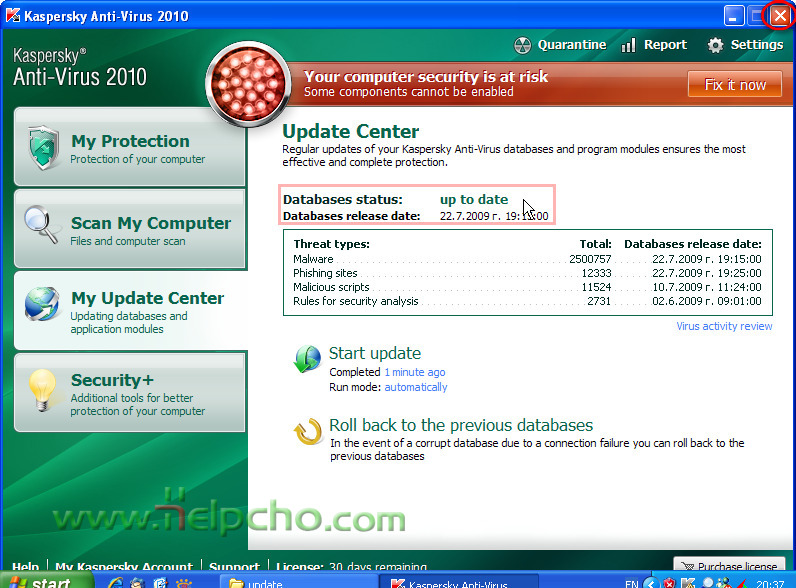
Task: Click the Malware total value 2500757
Action: click(590, 259)
